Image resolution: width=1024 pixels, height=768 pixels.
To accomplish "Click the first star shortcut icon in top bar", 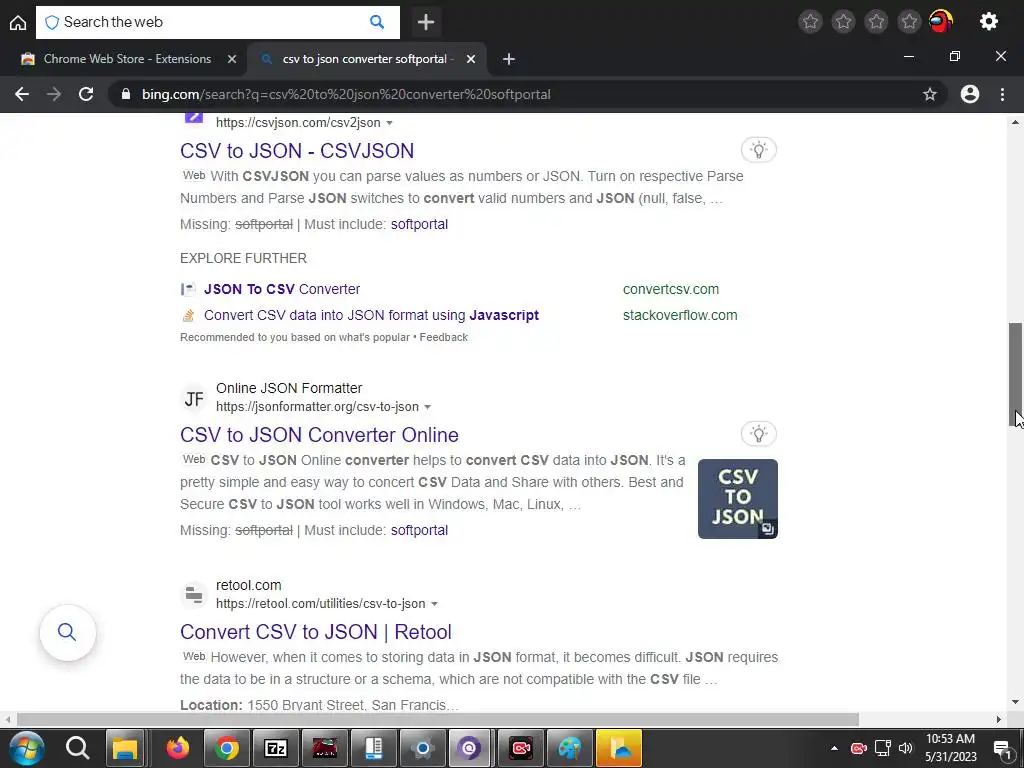I will click(x=810, y=22).
